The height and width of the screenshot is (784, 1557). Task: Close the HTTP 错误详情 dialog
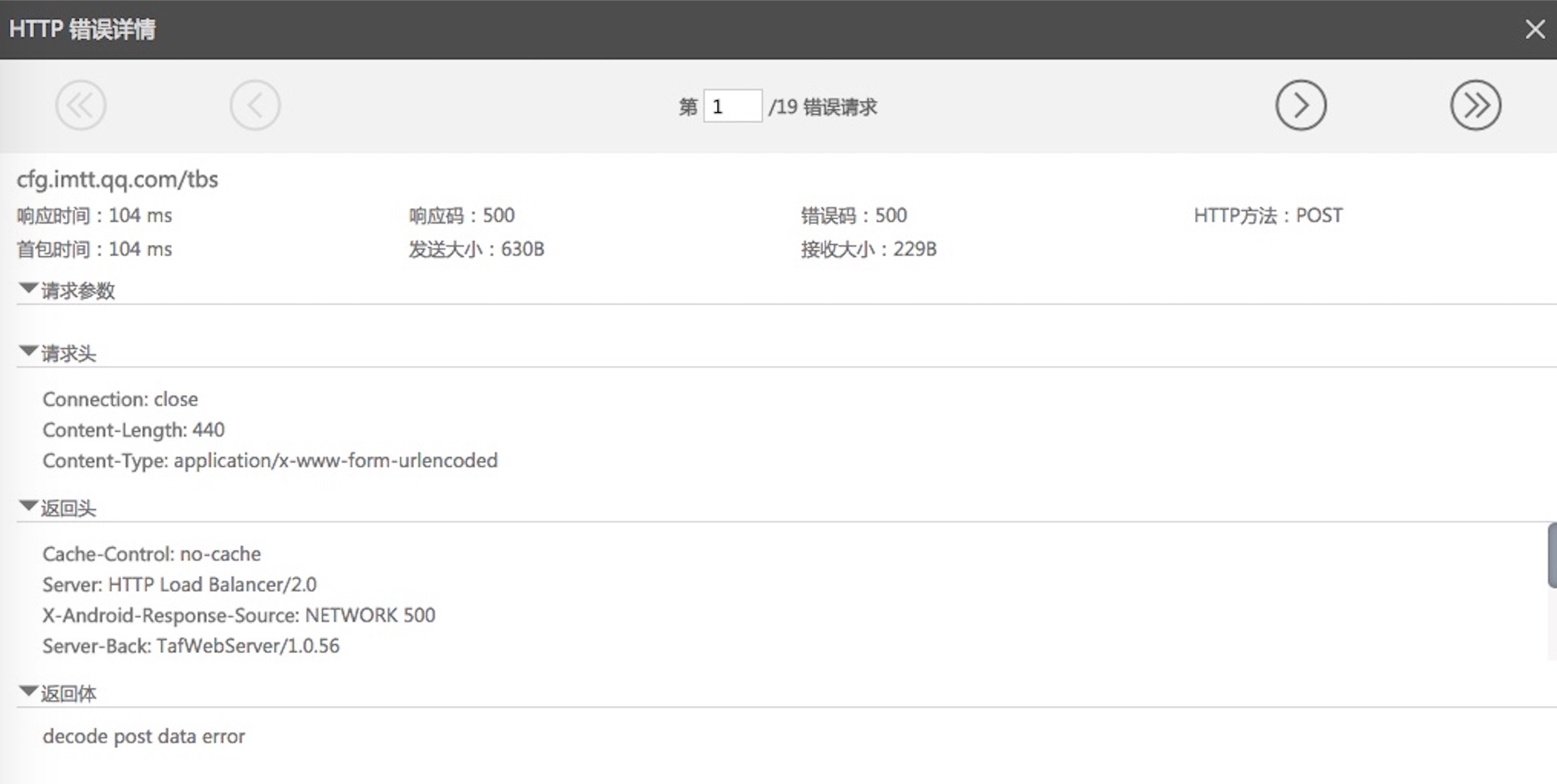[x=1534, y=29]
